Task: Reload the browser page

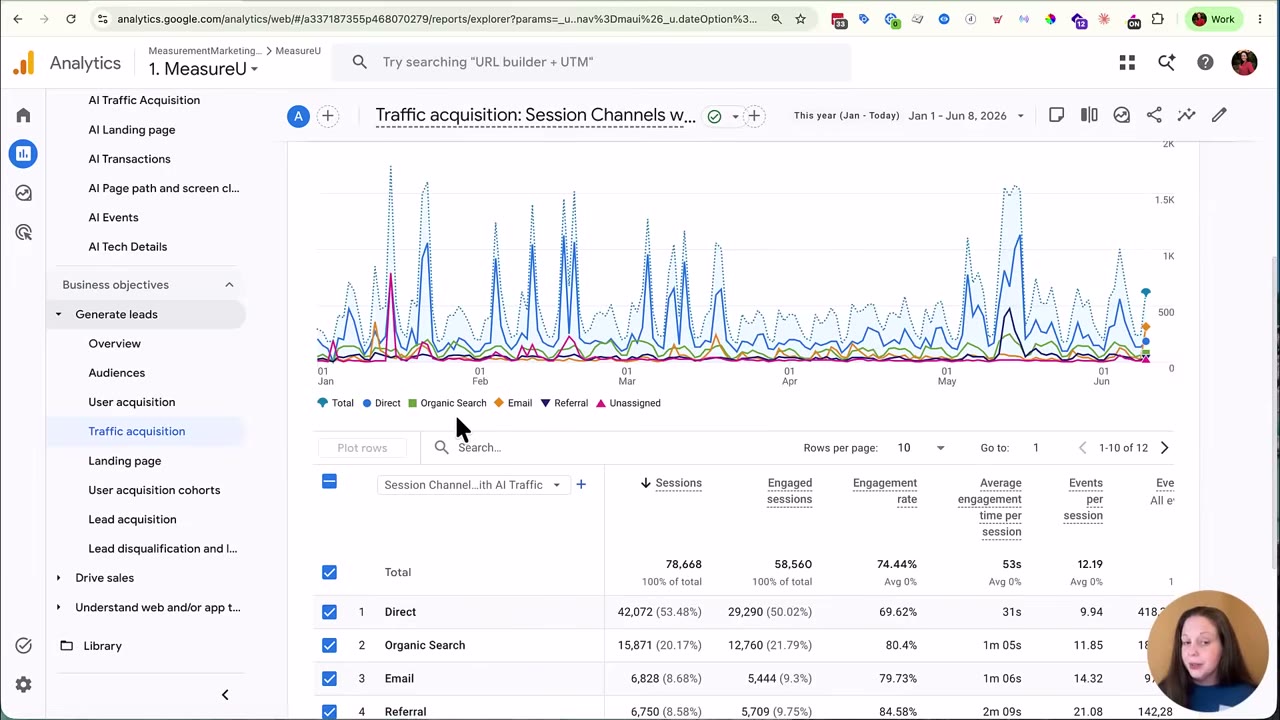Action: pos(70,19)
